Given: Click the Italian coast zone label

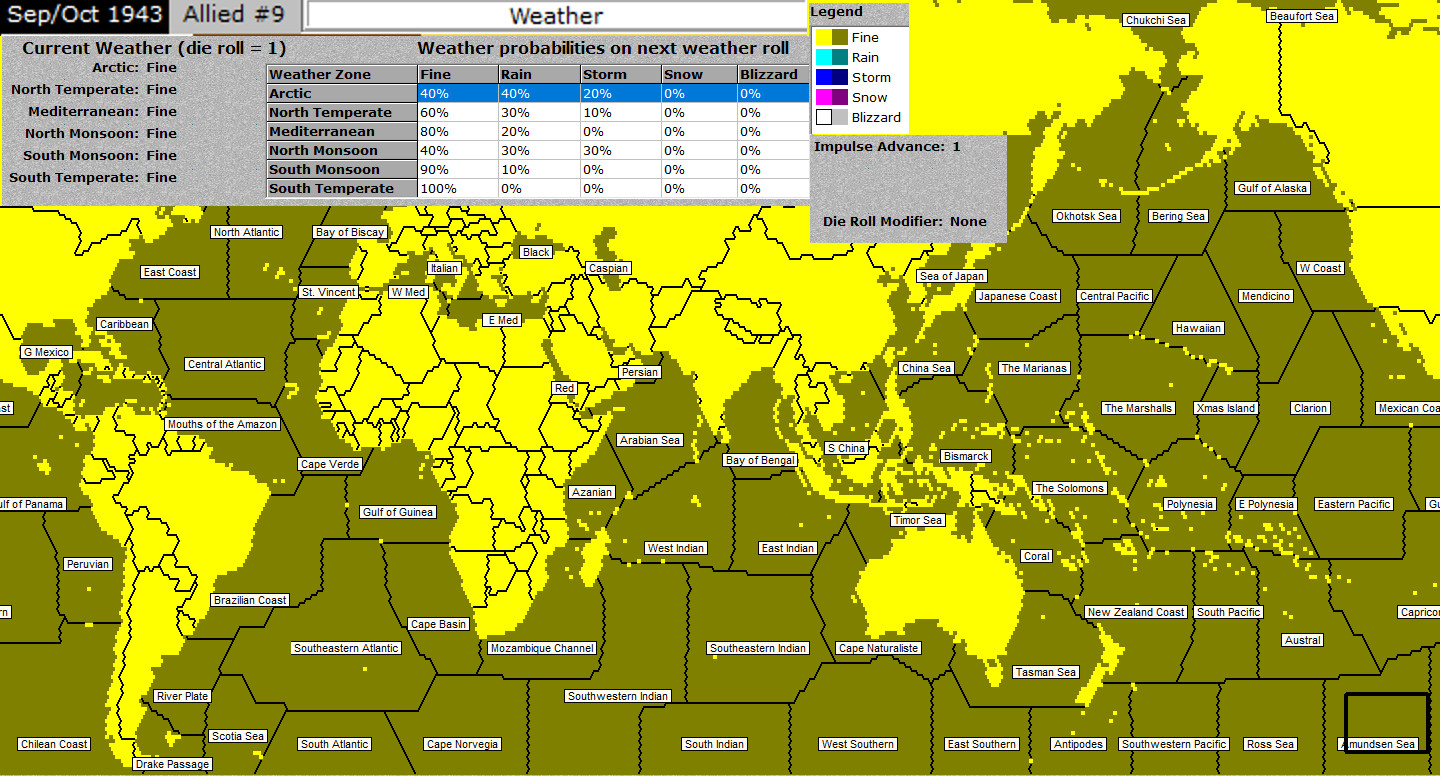Looking at the screenshot, I should coord(444,268).
